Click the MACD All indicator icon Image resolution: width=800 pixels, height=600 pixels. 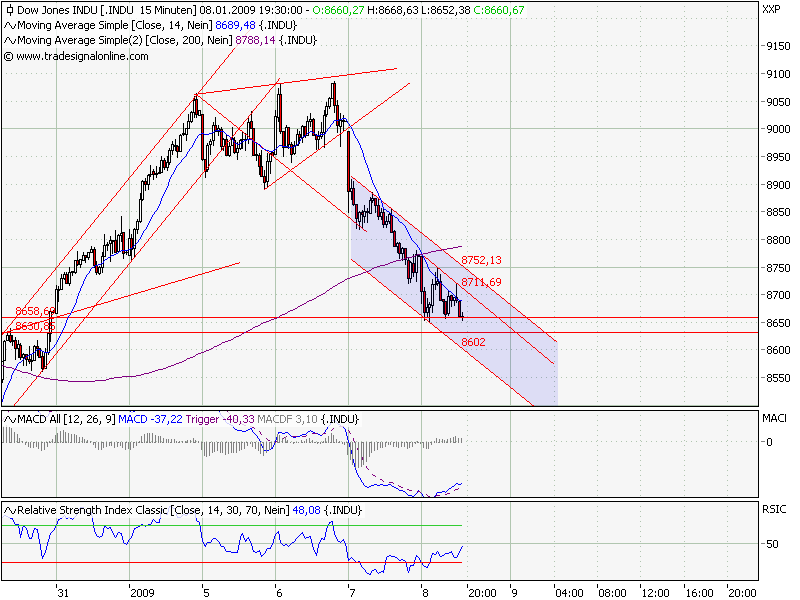[9, 420]
